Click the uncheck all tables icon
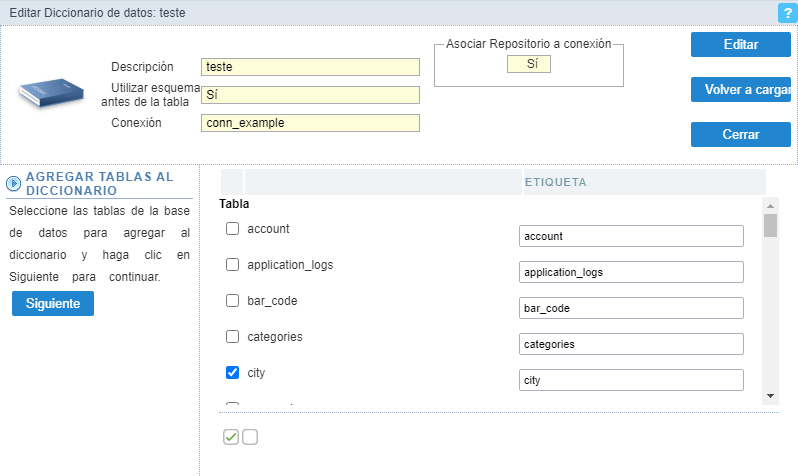Screen dimensions: 798x476 tap(250, 437)
